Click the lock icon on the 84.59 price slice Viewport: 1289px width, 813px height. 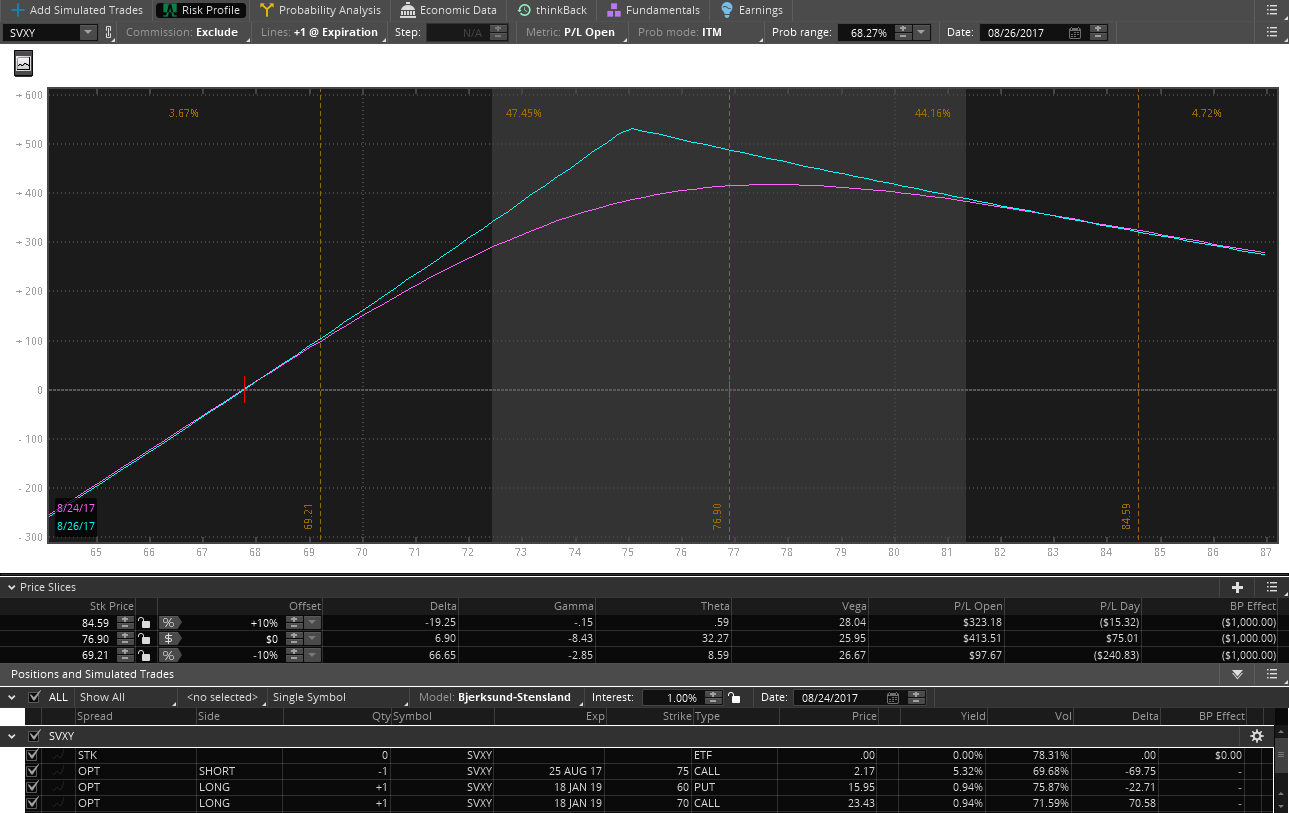coord(145,622)
